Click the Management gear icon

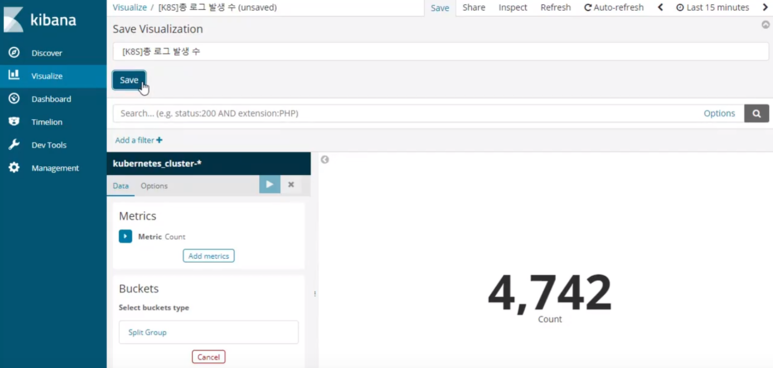[14, 168]
